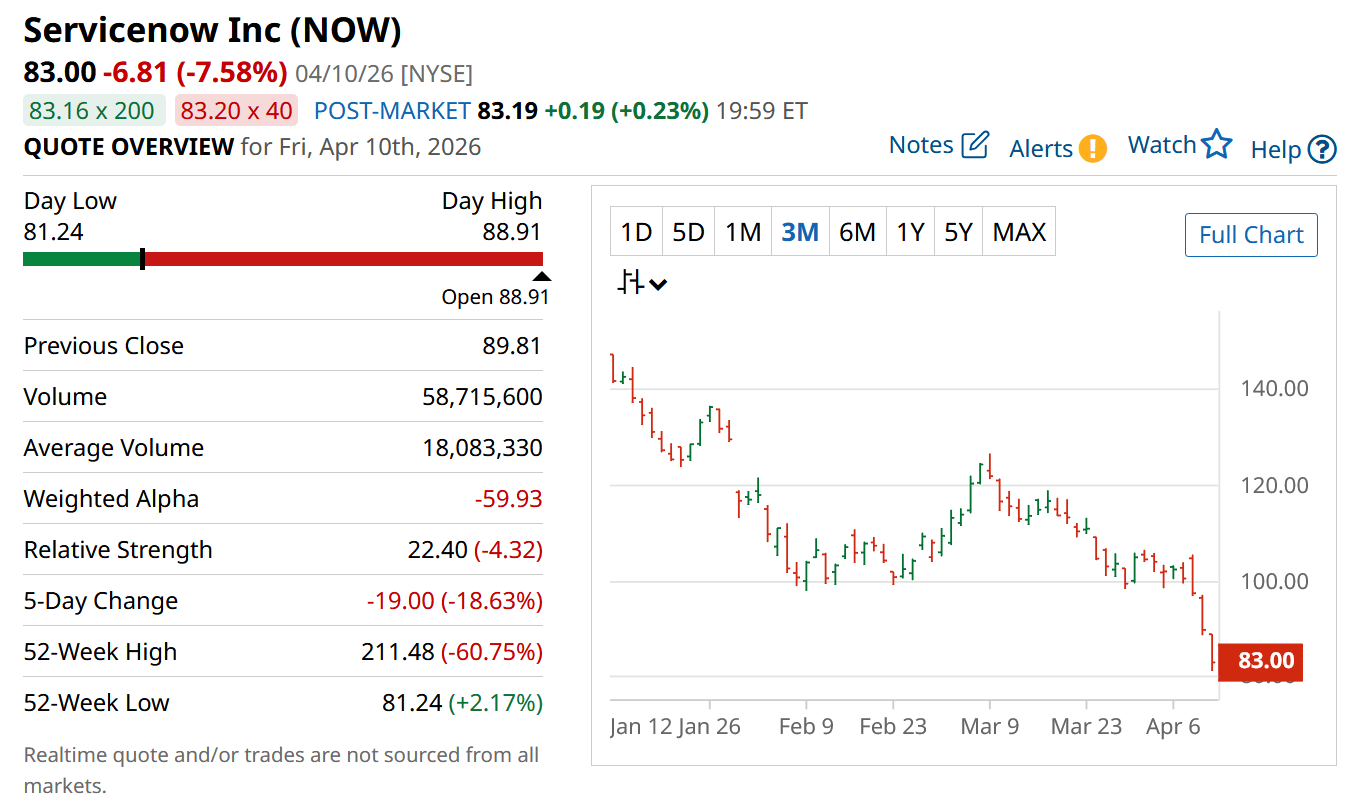This screenshot has height=810, width=1352.
Task: Select the 5D chart range
Action: (x=688, y=233)
